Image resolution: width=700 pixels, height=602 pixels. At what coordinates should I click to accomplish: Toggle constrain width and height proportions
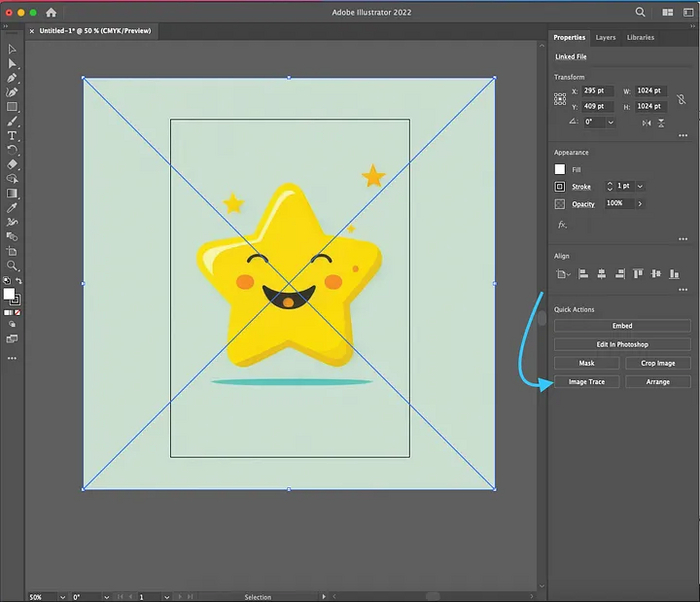pyautogui.click(x=683, y=98)
